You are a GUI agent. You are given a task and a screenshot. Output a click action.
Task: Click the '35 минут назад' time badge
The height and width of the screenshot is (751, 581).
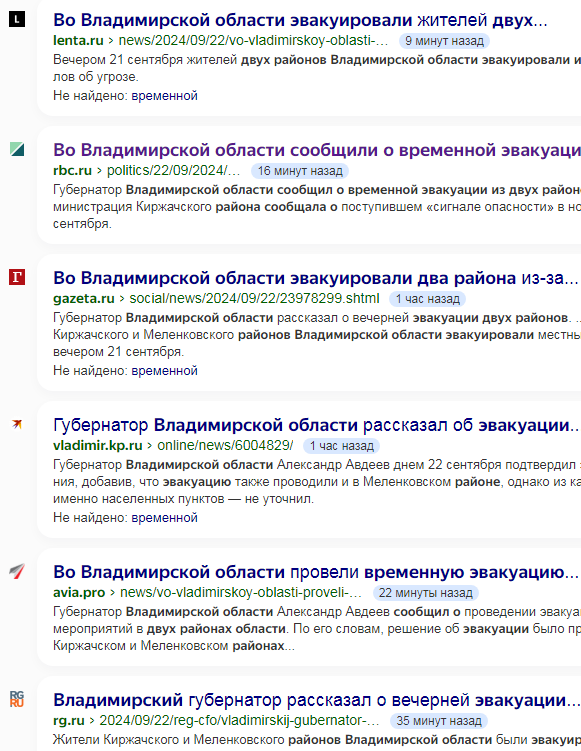[x=439, y=721]
